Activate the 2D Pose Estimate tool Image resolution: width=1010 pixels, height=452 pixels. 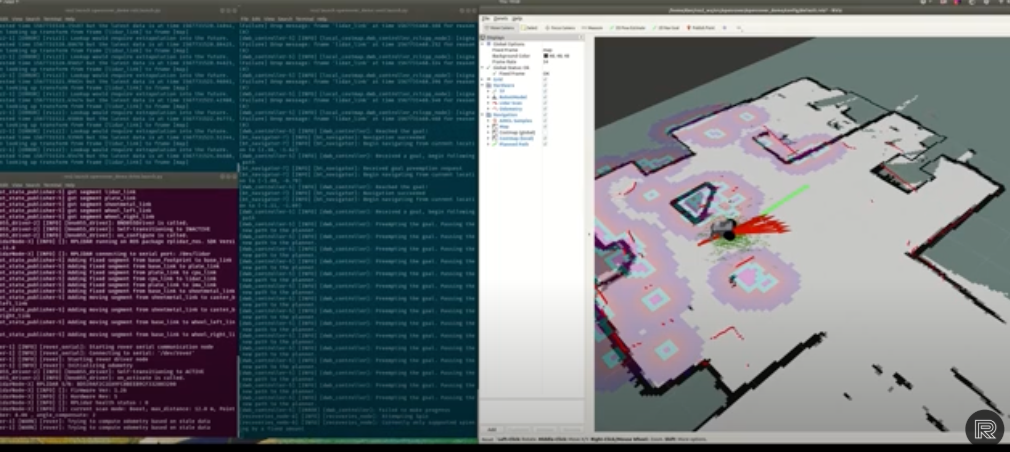click(x=627, y=28)
